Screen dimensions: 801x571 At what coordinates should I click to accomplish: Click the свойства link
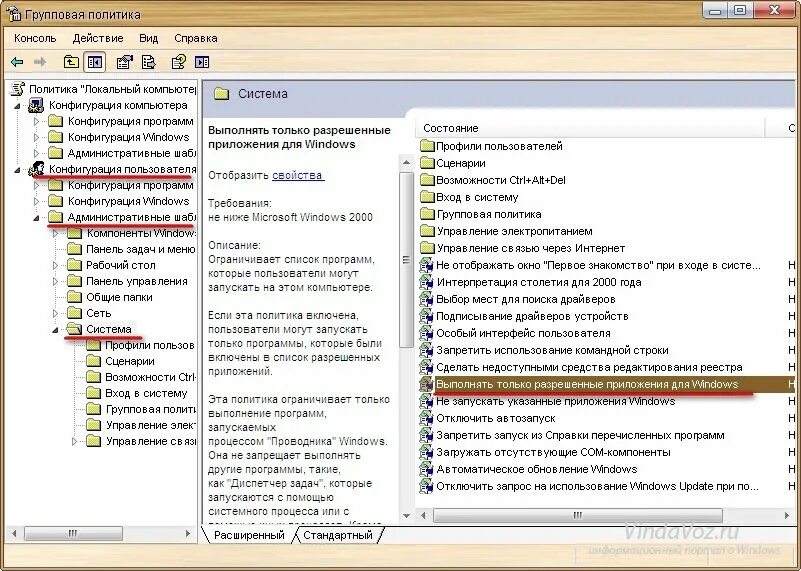pyautogui.click(x=297, y=175)
